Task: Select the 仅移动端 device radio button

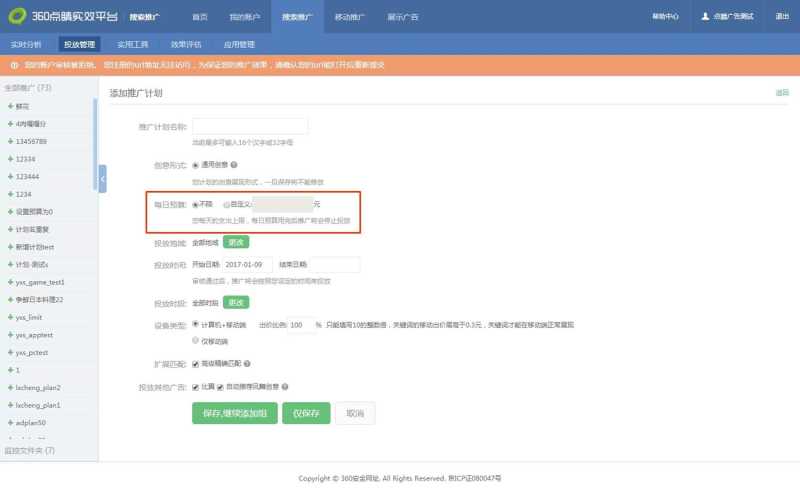Action: coord(195,340)
